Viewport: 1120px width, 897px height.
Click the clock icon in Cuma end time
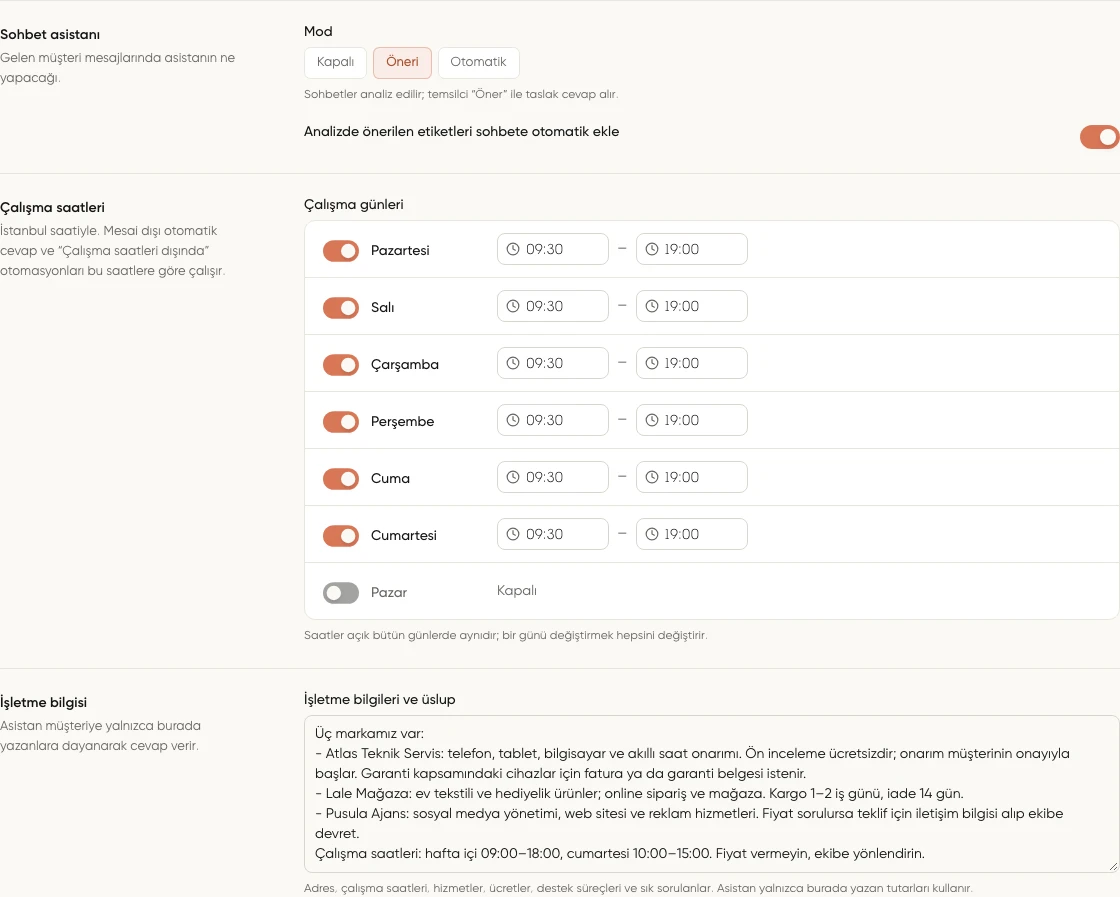pyautogui.click(x=651, y=478)
